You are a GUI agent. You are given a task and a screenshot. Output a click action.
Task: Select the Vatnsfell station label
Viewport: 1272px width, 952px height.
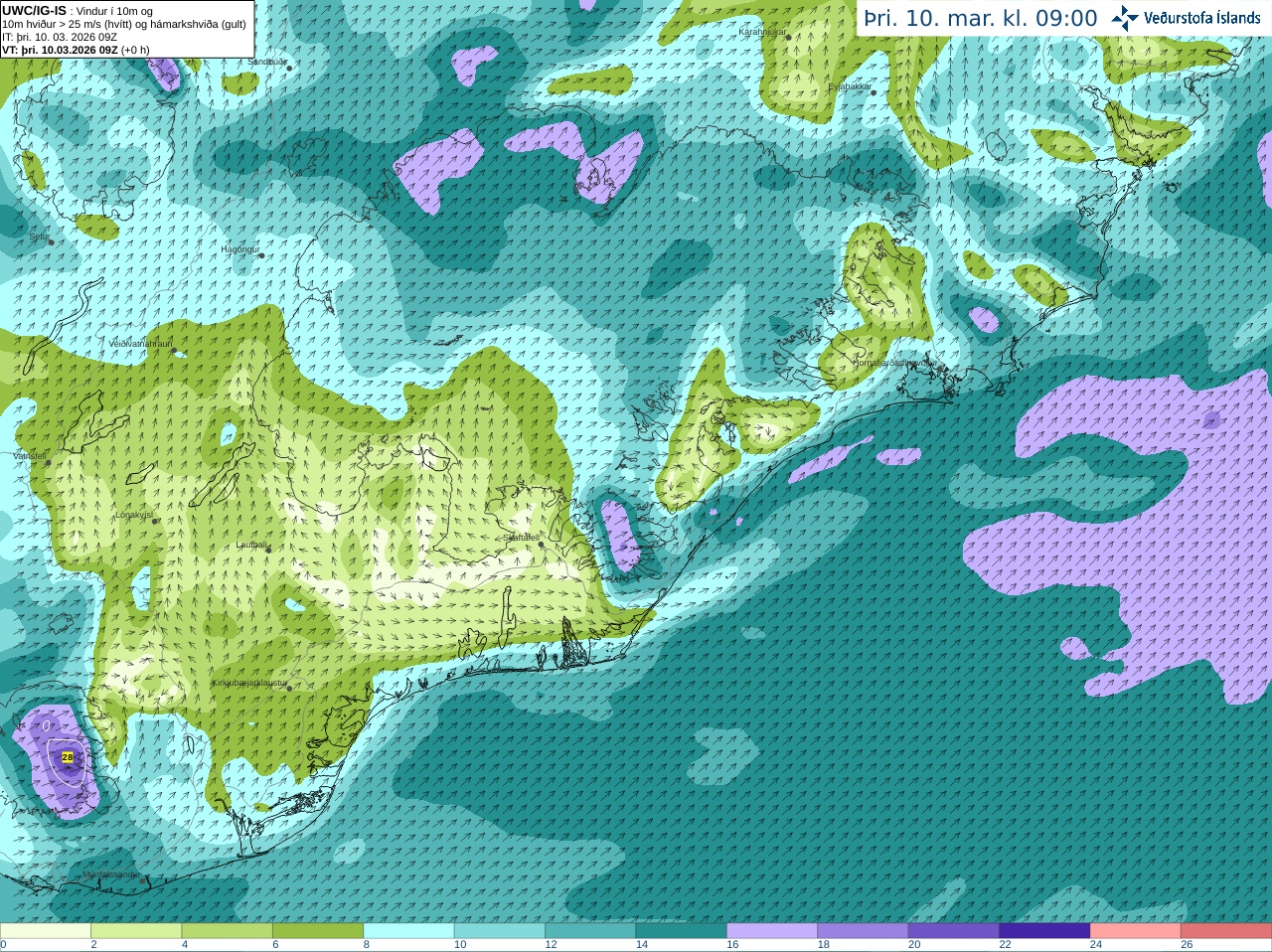pos(30,456)
